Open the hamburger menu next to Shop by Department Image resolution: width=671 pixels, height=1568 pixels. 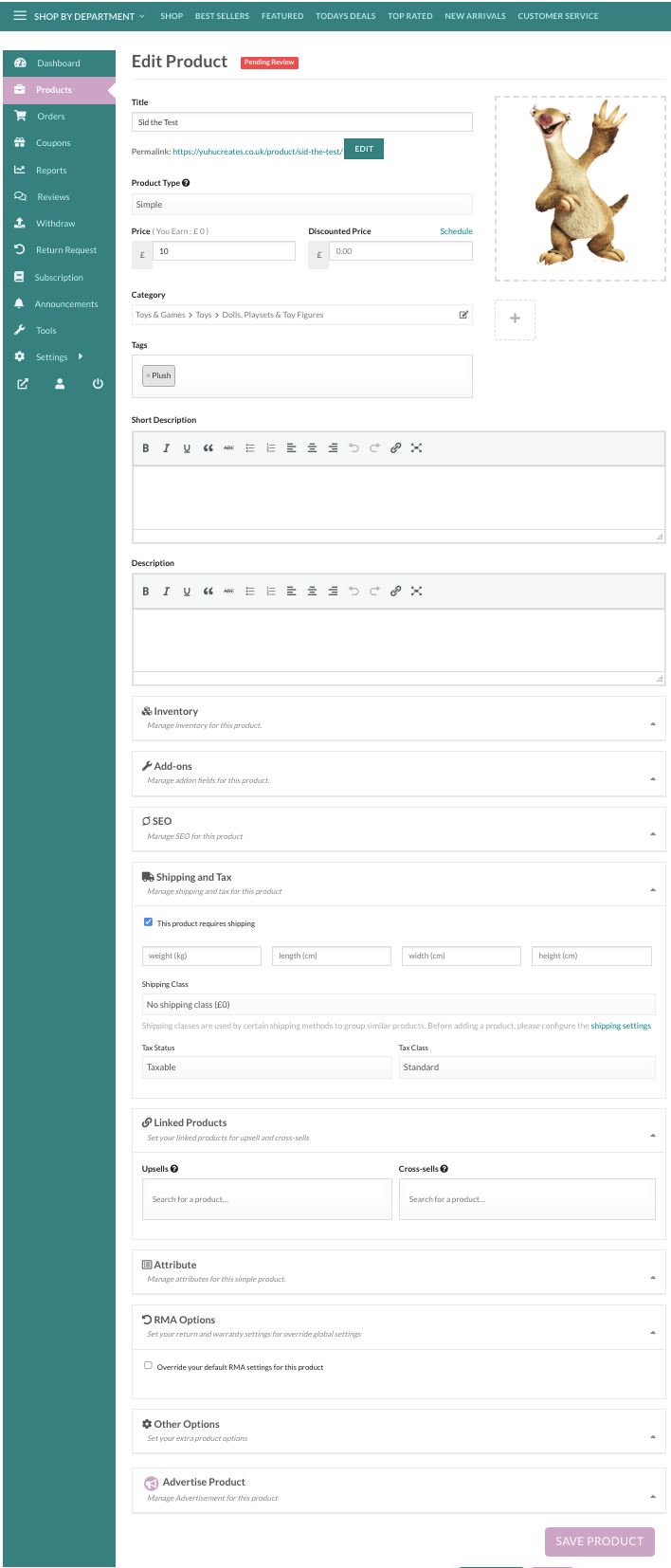coord(19,15)
